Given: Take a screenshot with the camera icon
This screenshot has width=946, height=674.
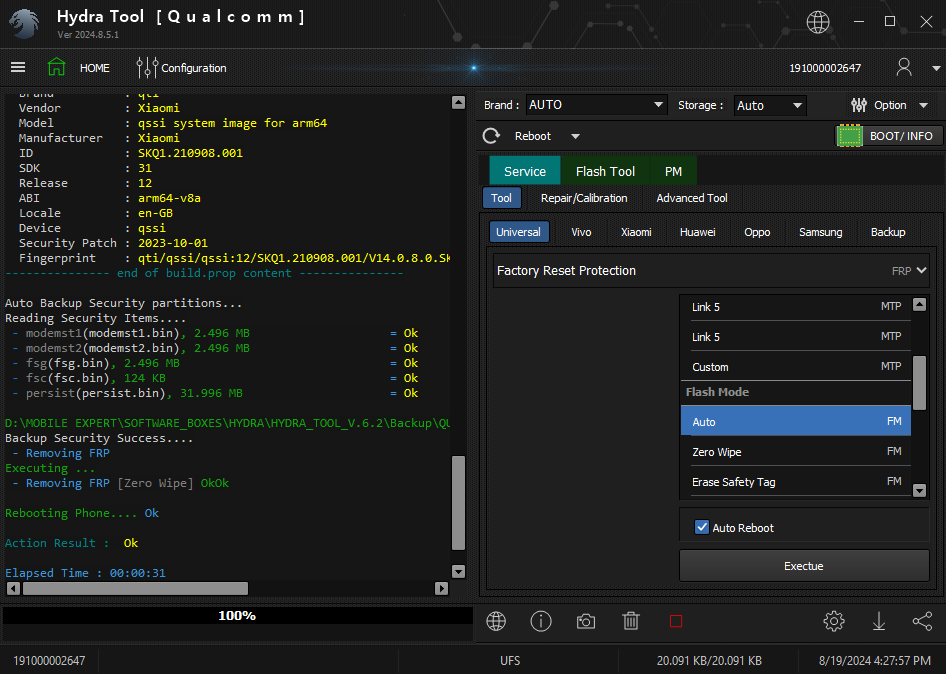Looking at the screenshot, I should 586,621.
